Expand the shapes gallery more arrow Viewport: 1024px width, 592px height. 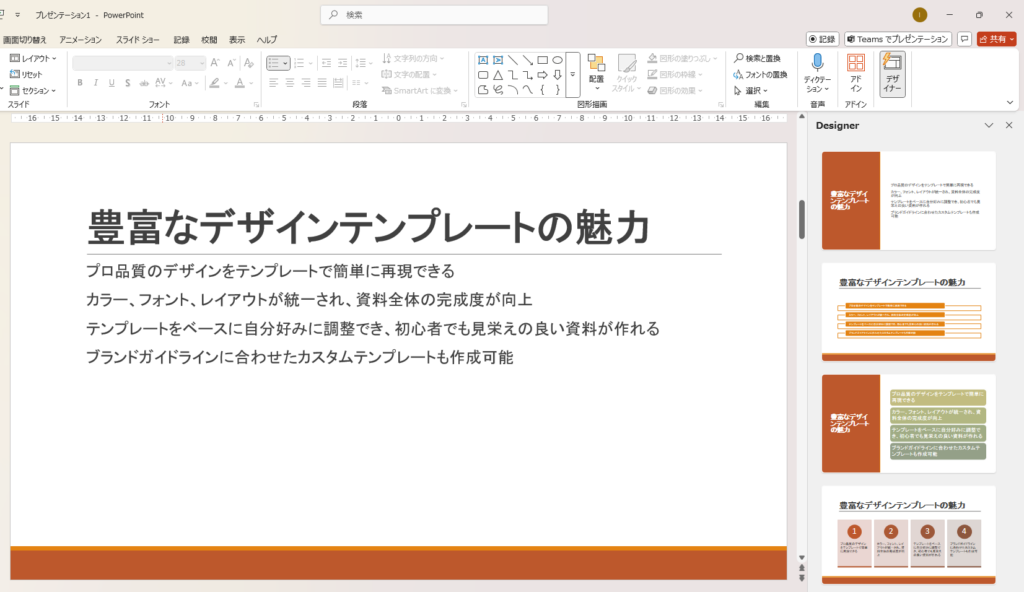point(573,75)
